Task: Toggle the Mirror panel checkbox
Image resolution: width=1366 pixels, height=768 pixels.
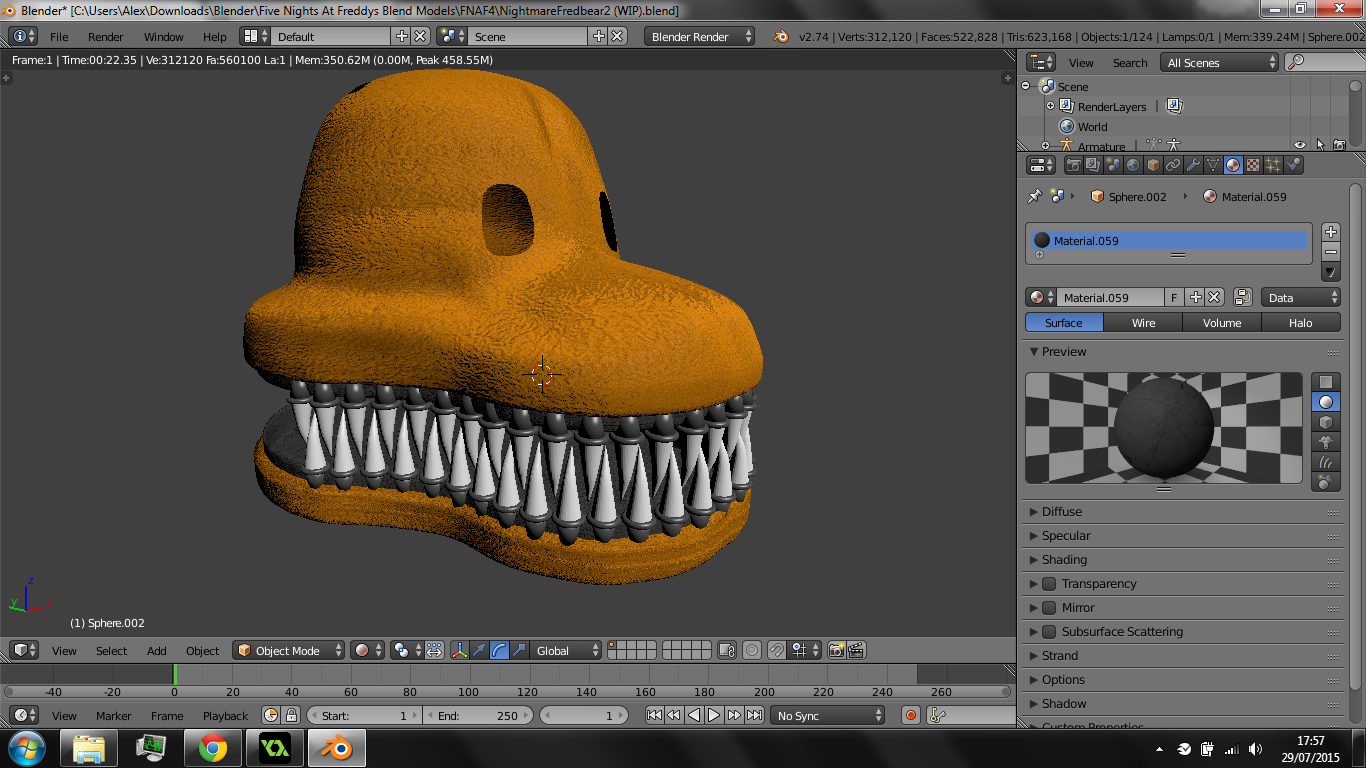Action: tap(1049, 607)
